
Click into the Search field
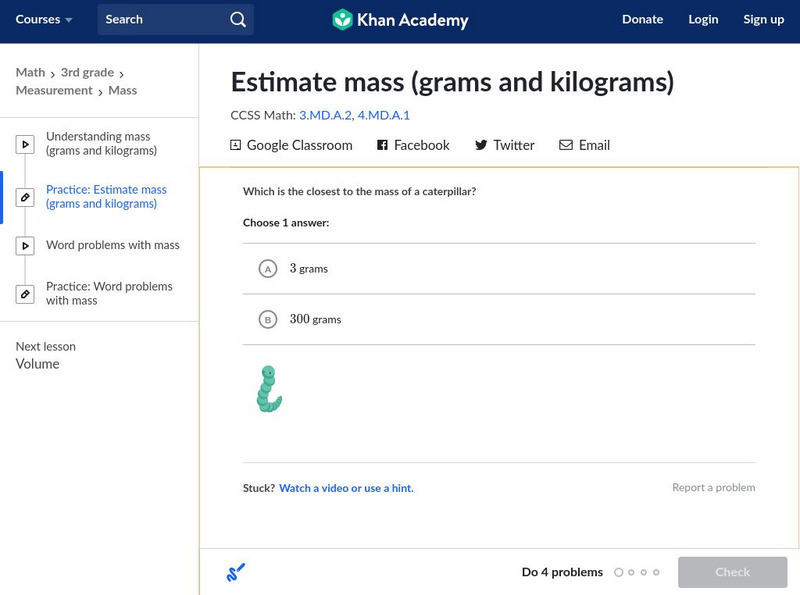(160, 20)
